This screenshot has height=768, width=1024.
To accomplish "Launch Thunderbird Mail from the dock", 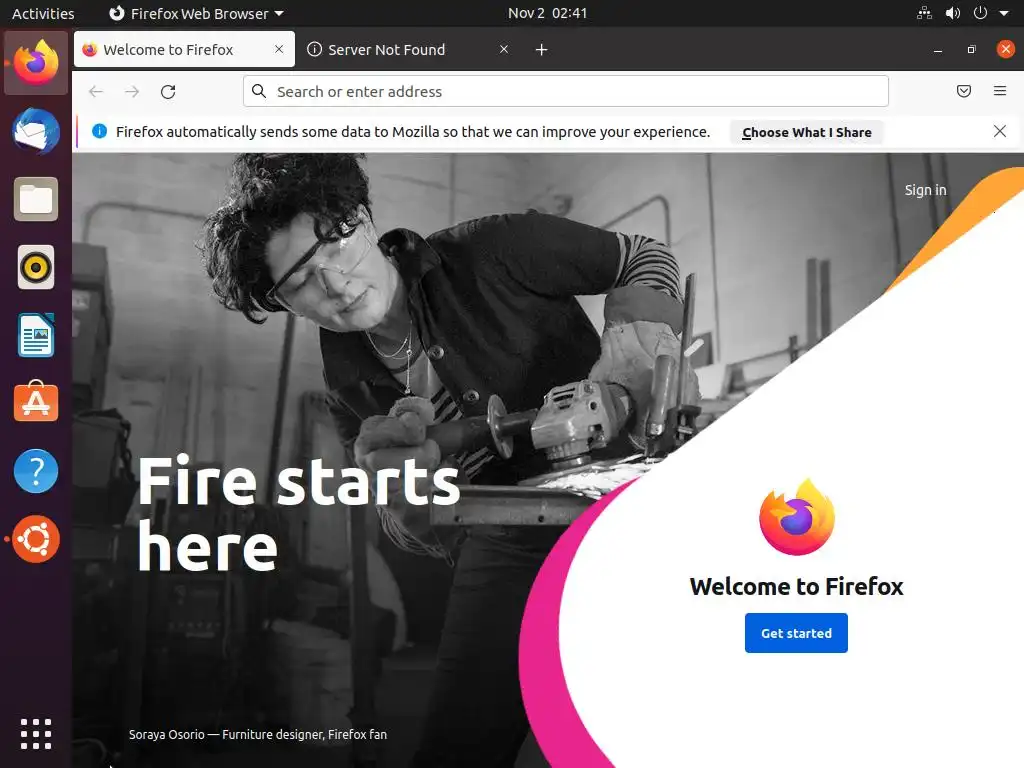I will click(x=36, y=131).
